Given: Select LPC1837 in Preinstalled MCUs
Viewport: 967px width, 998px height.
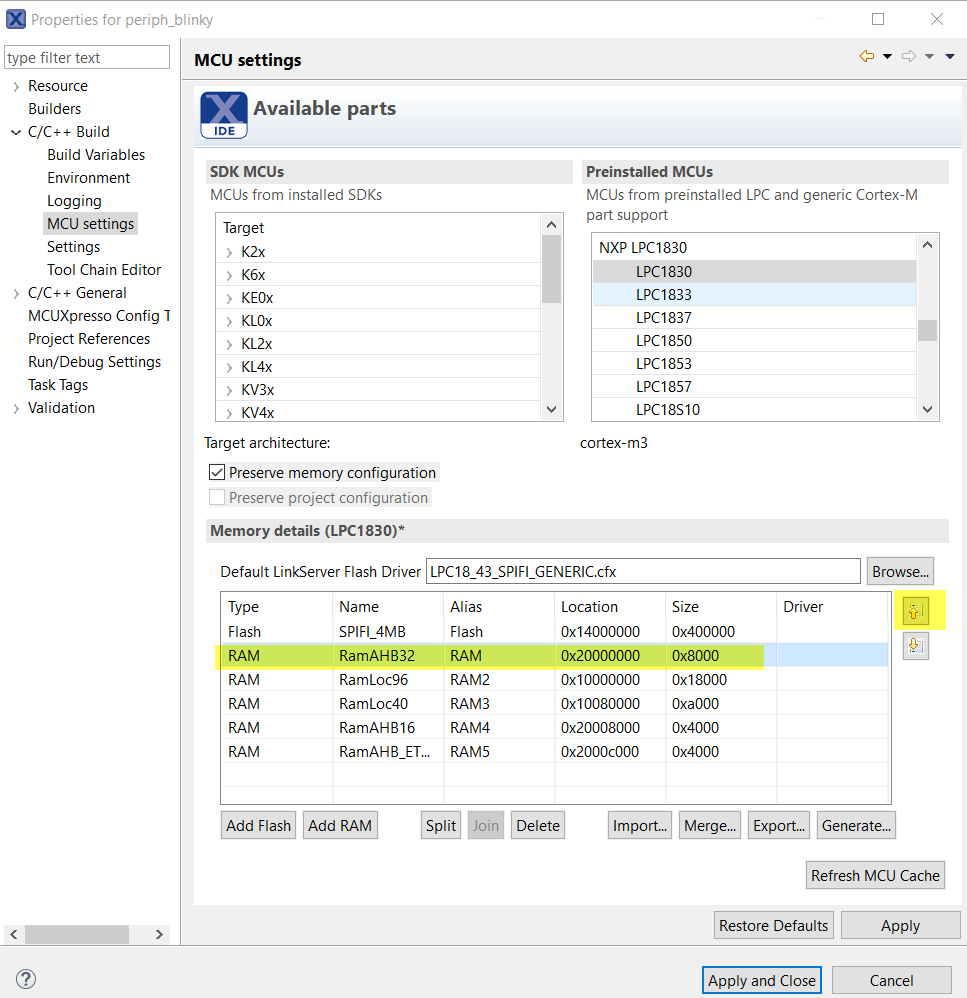Looking at the screenshot, I should tap(754, 318).
